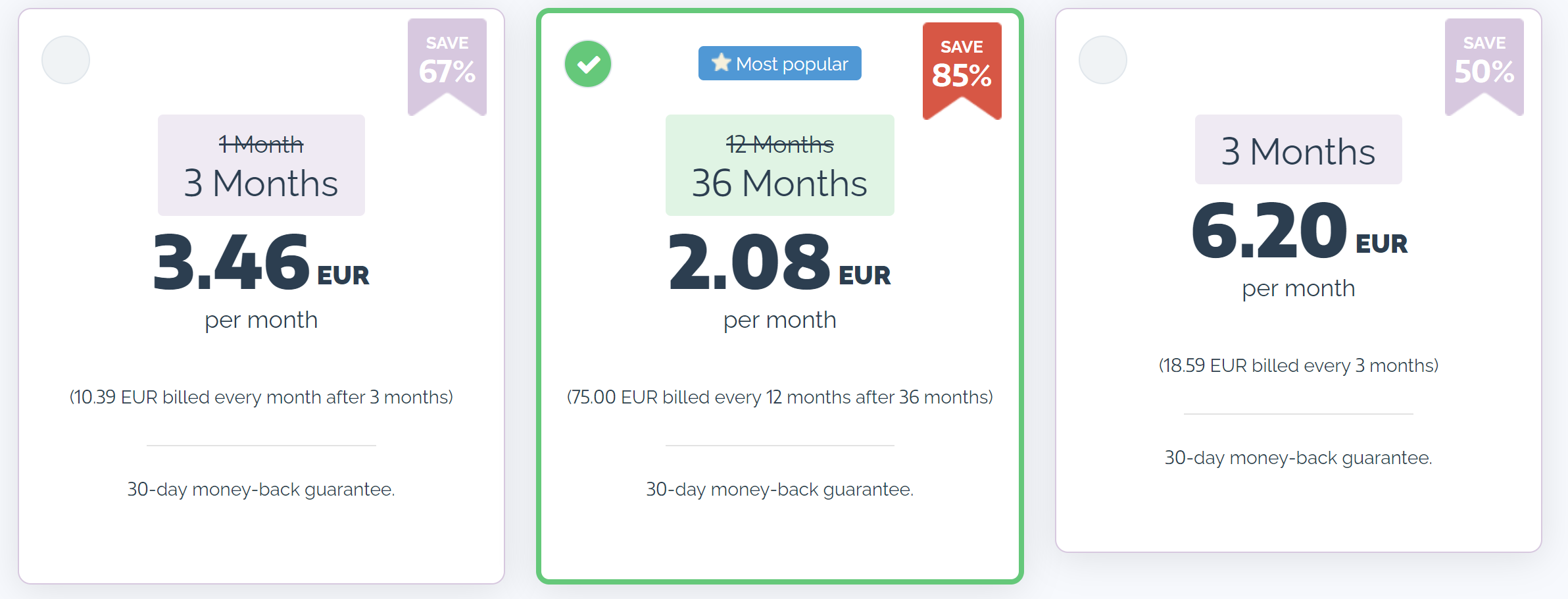Click the money-back guarantee text in right card

tap(1298, 457)
